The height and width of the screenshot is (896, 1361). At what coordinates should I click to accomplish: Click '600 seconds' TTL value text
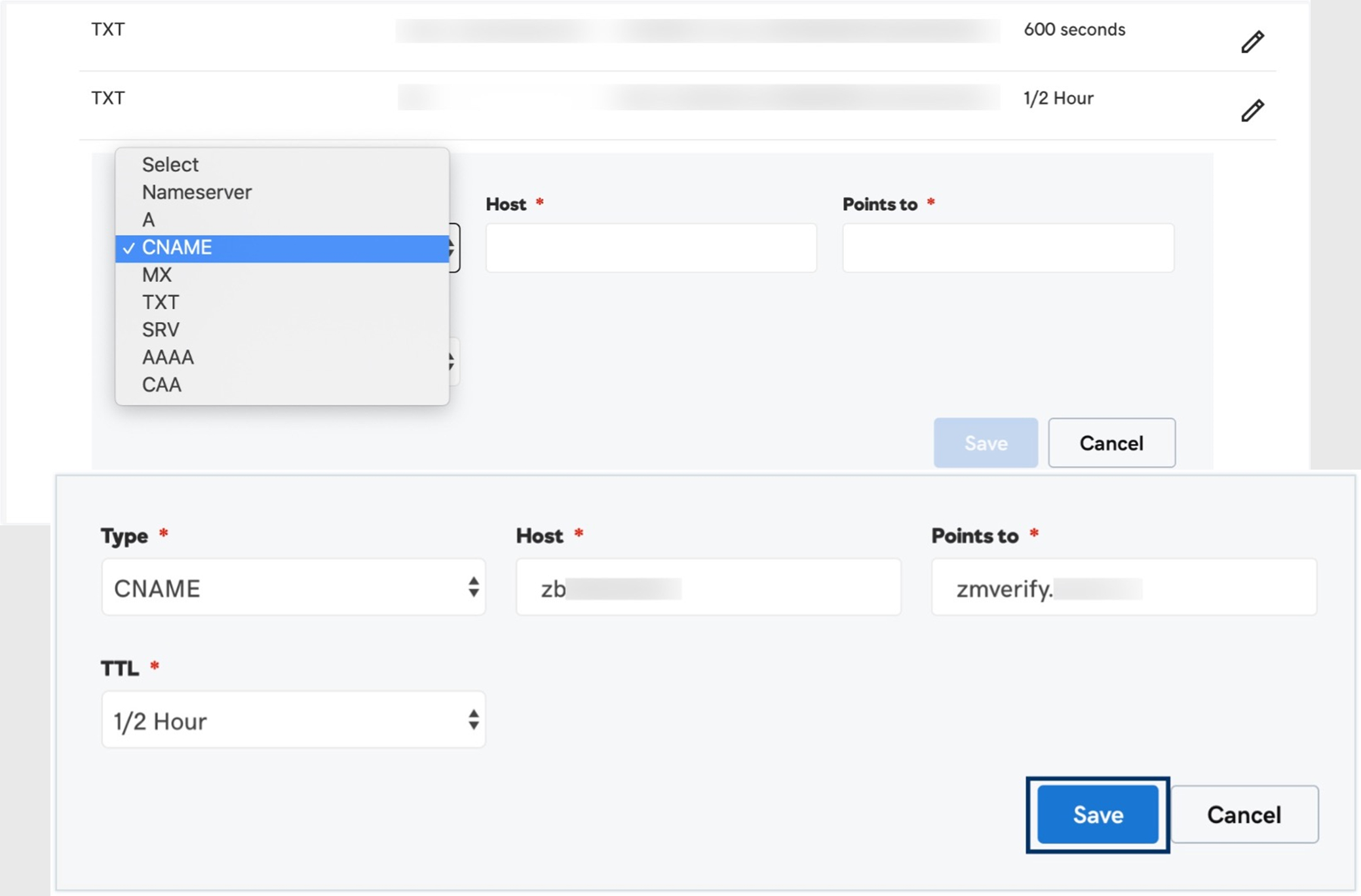pos(1075,29)
